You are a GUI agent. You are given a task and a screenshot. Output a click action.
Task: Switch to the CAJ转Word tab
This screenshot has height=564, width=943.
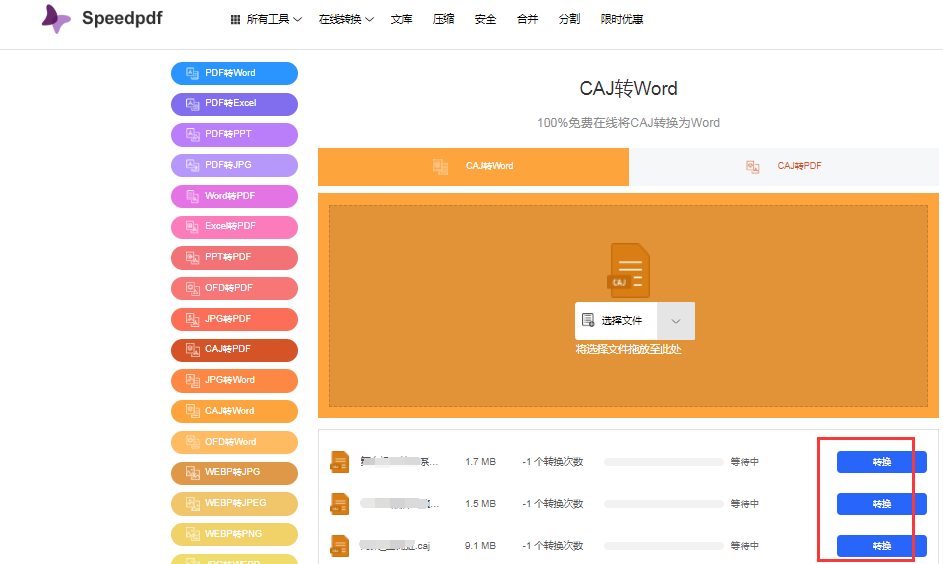[x=473, y=167]
